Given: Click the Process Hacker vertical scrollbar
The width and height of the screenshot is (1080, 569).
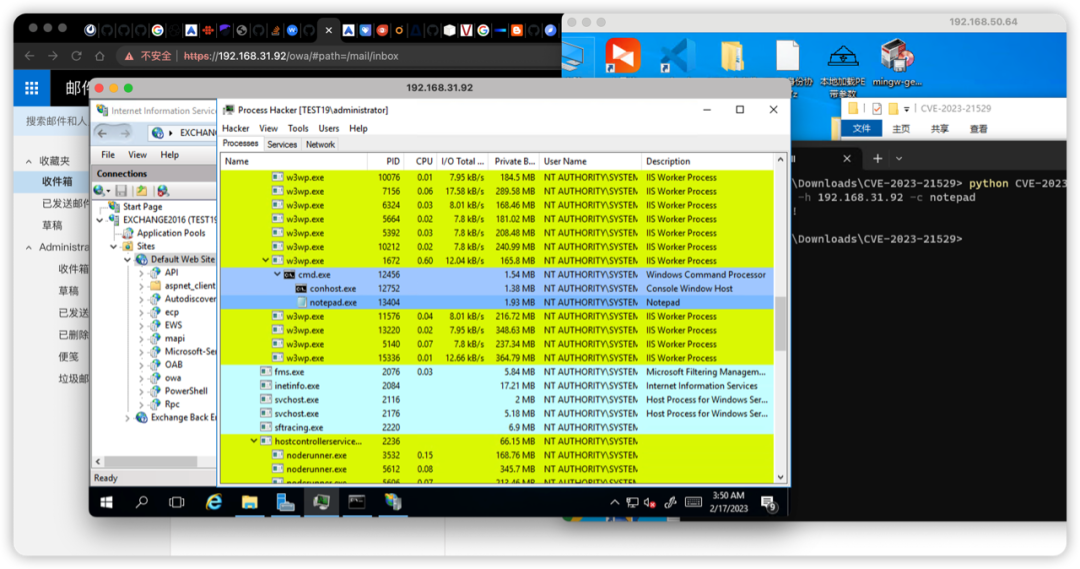Looking at the screenshot, I should coord(780,324).
